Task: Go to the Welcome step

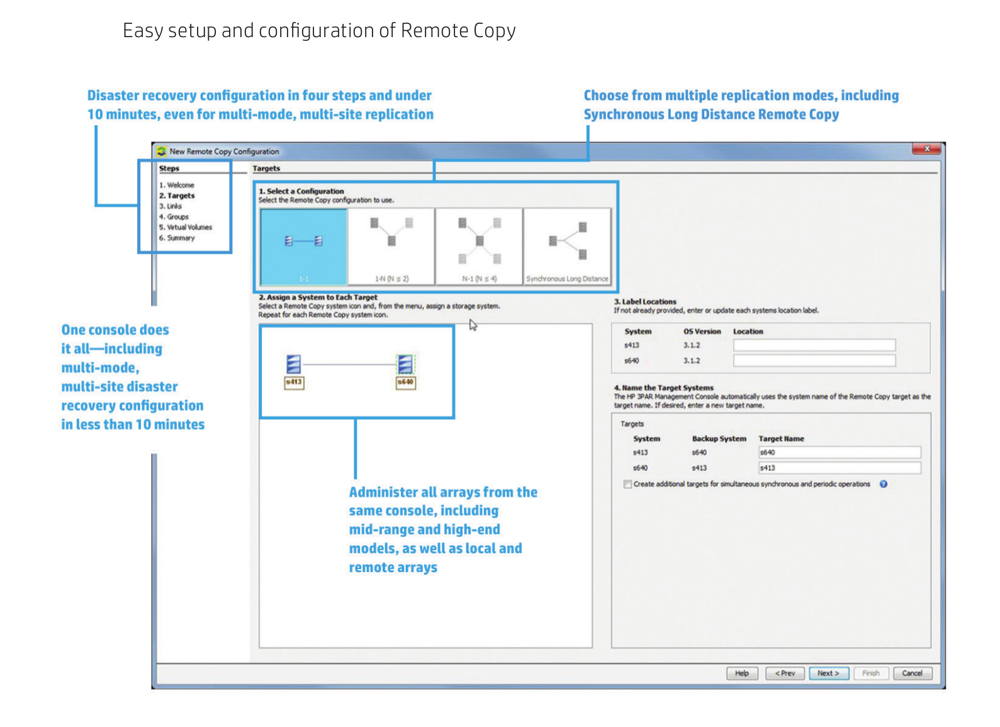Action: 177,185
